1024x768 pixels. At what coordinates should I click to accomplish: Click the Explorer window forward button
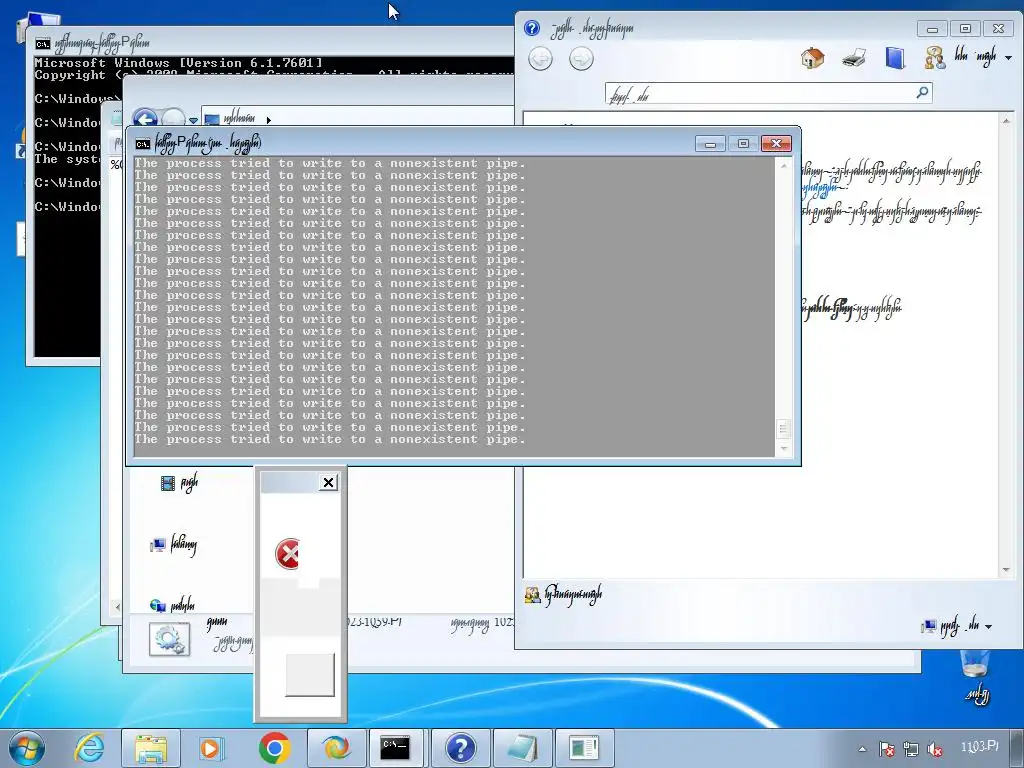point(173,120)
